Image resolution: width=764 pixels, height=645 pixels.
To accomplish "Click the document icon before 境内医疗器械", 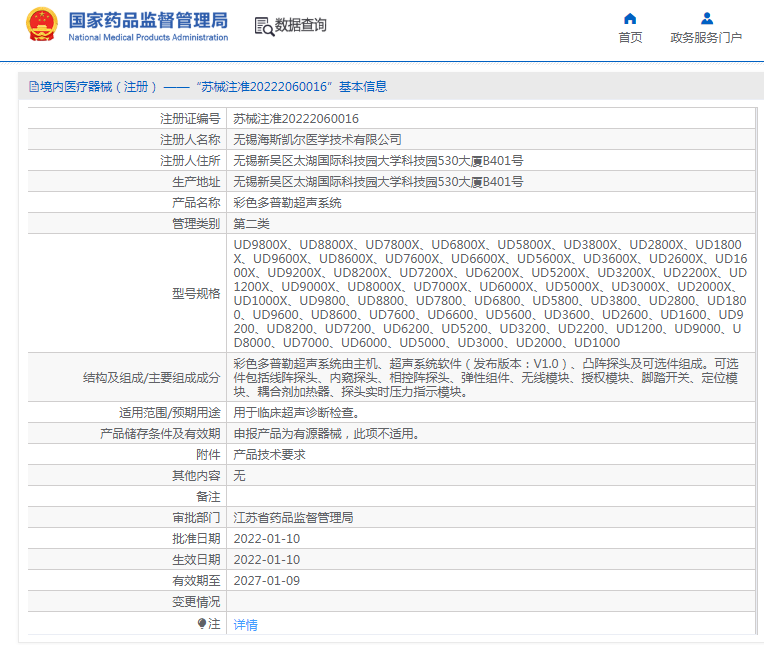I will [x=34, y=87].
